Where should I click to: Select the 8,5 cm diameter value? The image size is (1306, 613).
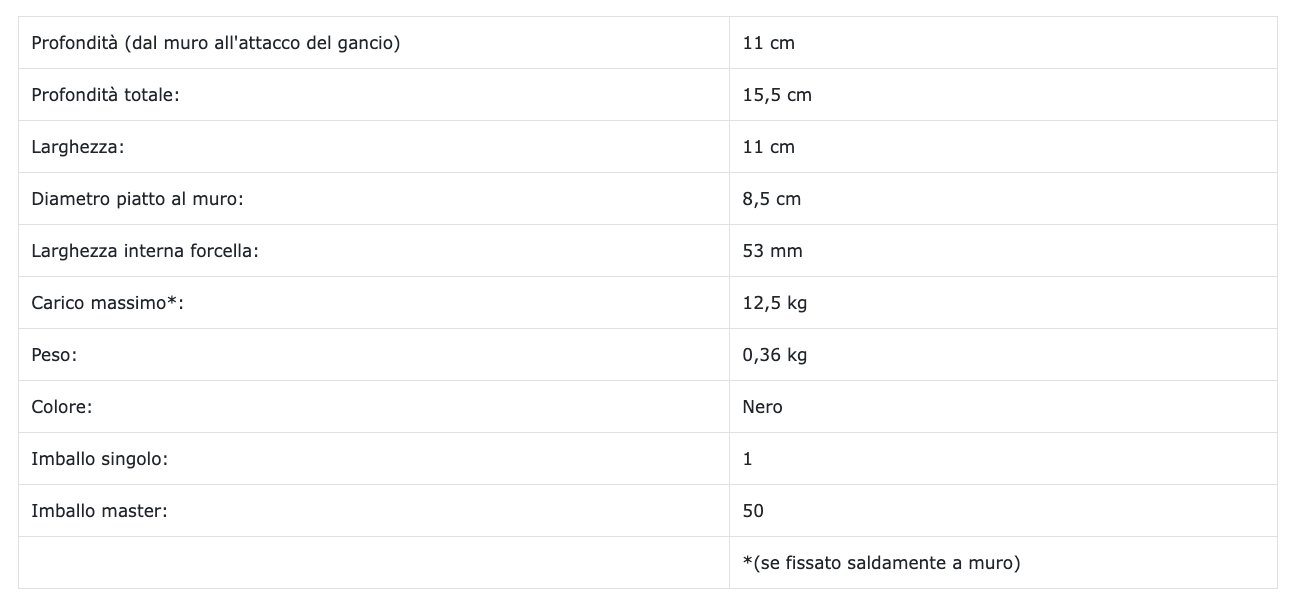772,199
